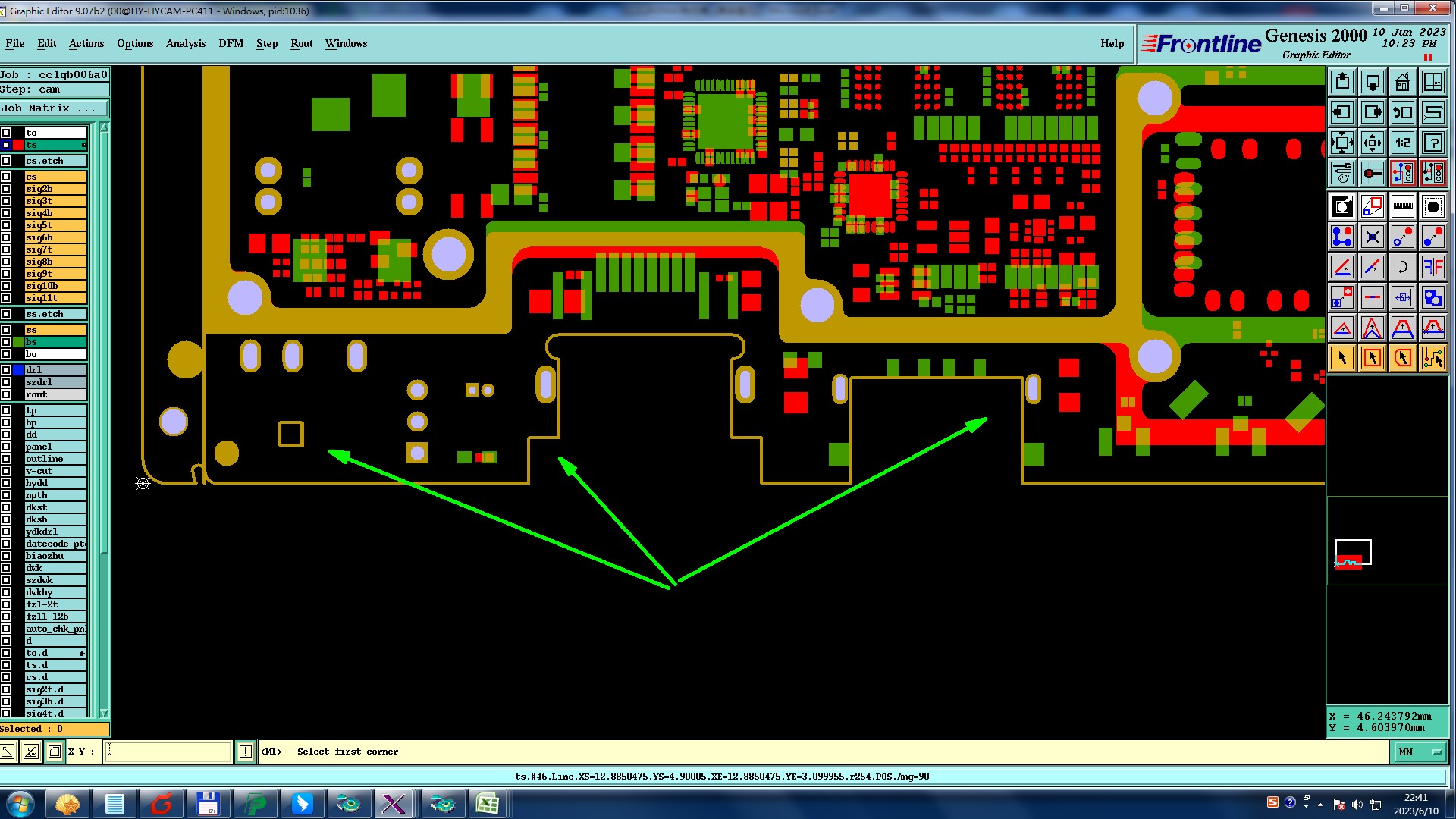Open the DFM menu
This screenshot has height=819, width=1456.
coord(231,43)
